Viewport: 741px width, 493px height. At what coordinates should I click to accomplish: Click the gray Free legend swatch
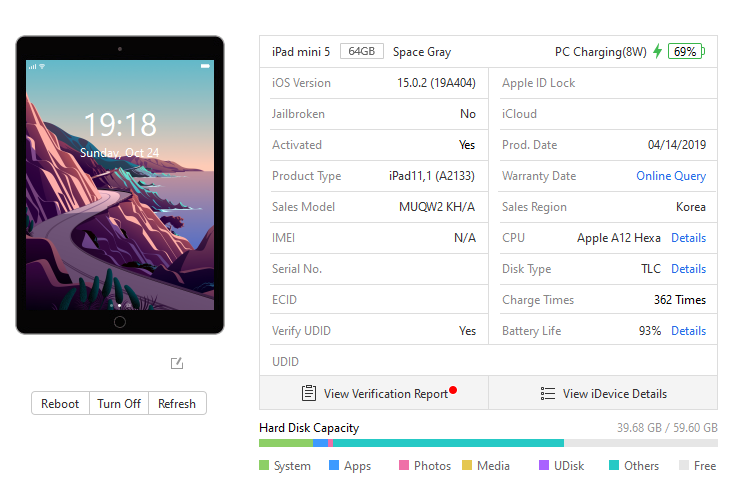point(684,465)
